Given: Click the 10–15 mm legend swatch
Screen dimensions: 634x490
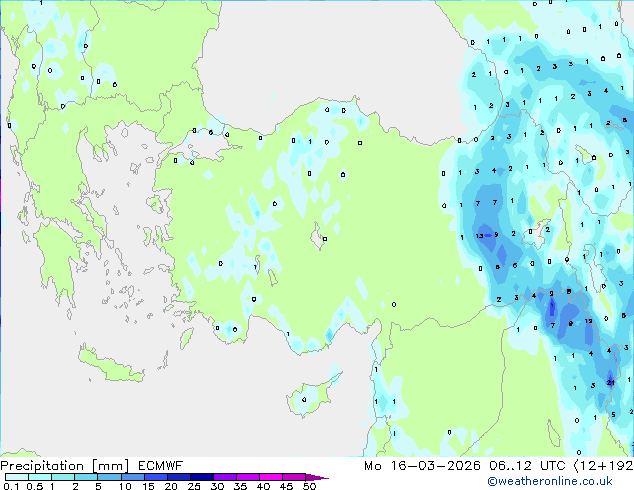Looking at the screenshot, I should (132, 477).
